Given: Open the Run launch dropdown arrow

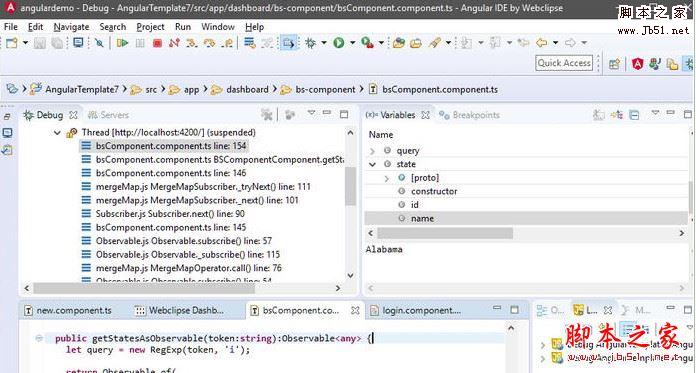Looking at the screenshot, I should [352, 43].
